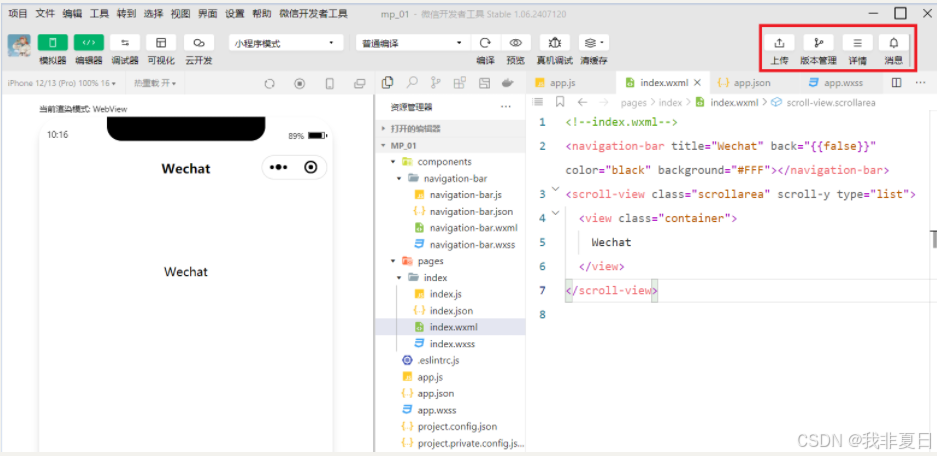Click the simulator phone device icon
The height and width of the screenshot is (456, 937).
(x=329, y=84)
